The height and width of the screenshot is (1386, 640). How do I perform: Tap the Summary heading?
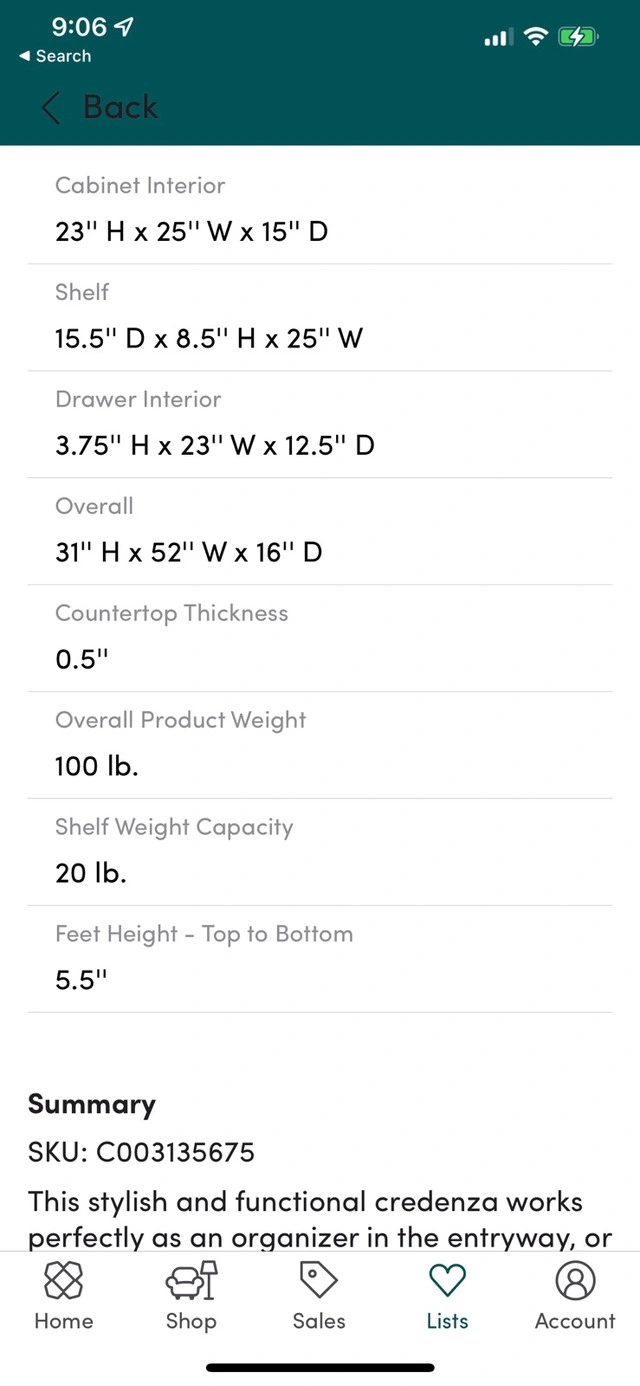[x=92, y=1104]
